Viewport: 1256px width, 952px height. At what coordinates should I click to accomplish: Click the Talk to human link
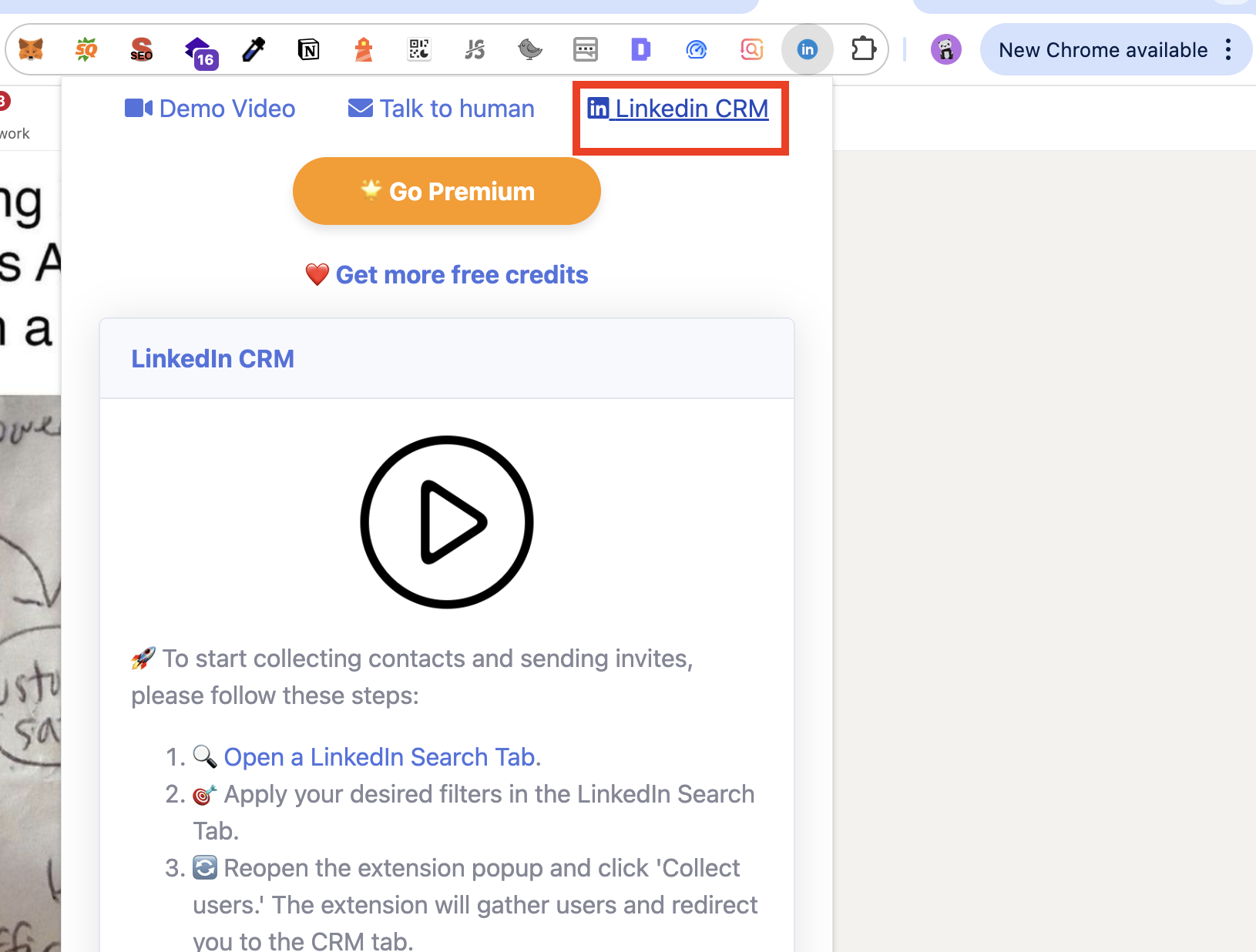pos(441,109)
